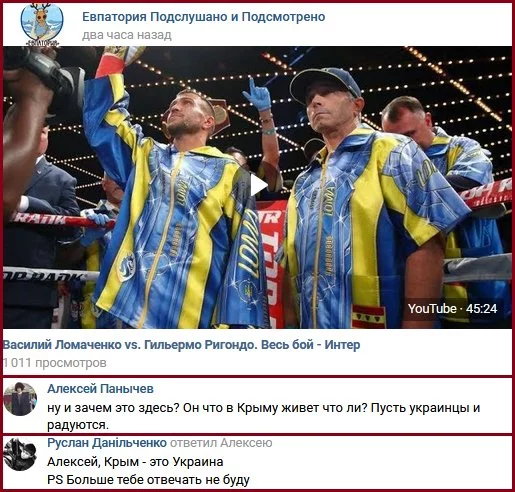This screenshot has height=492, width=515.
Task: Open Руслан Данільченко's profile name link
Action: pos(107,443)
